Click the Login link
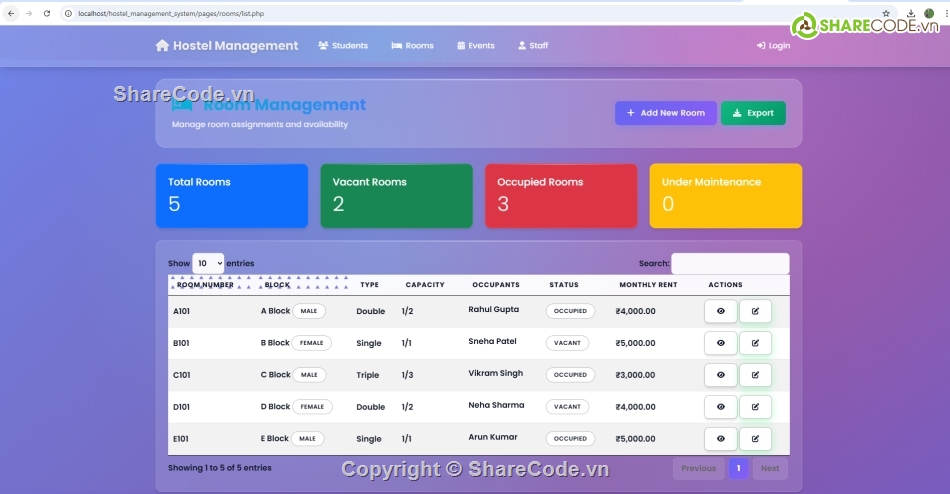Image resolution: width=950 pixels, height=494 pixels. (773, 46)
